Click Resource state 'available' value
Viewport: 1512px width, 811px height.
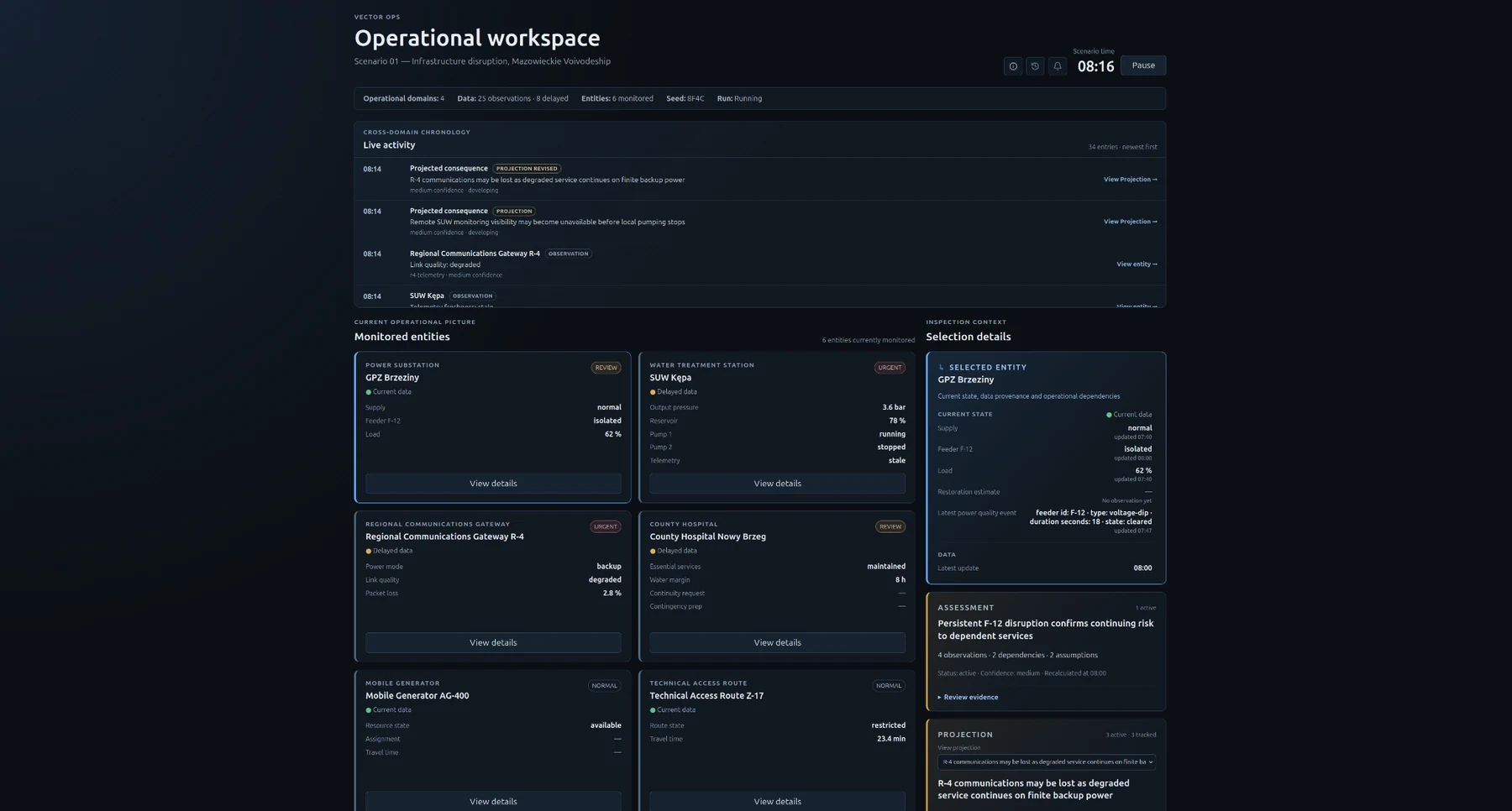(606, 726)
